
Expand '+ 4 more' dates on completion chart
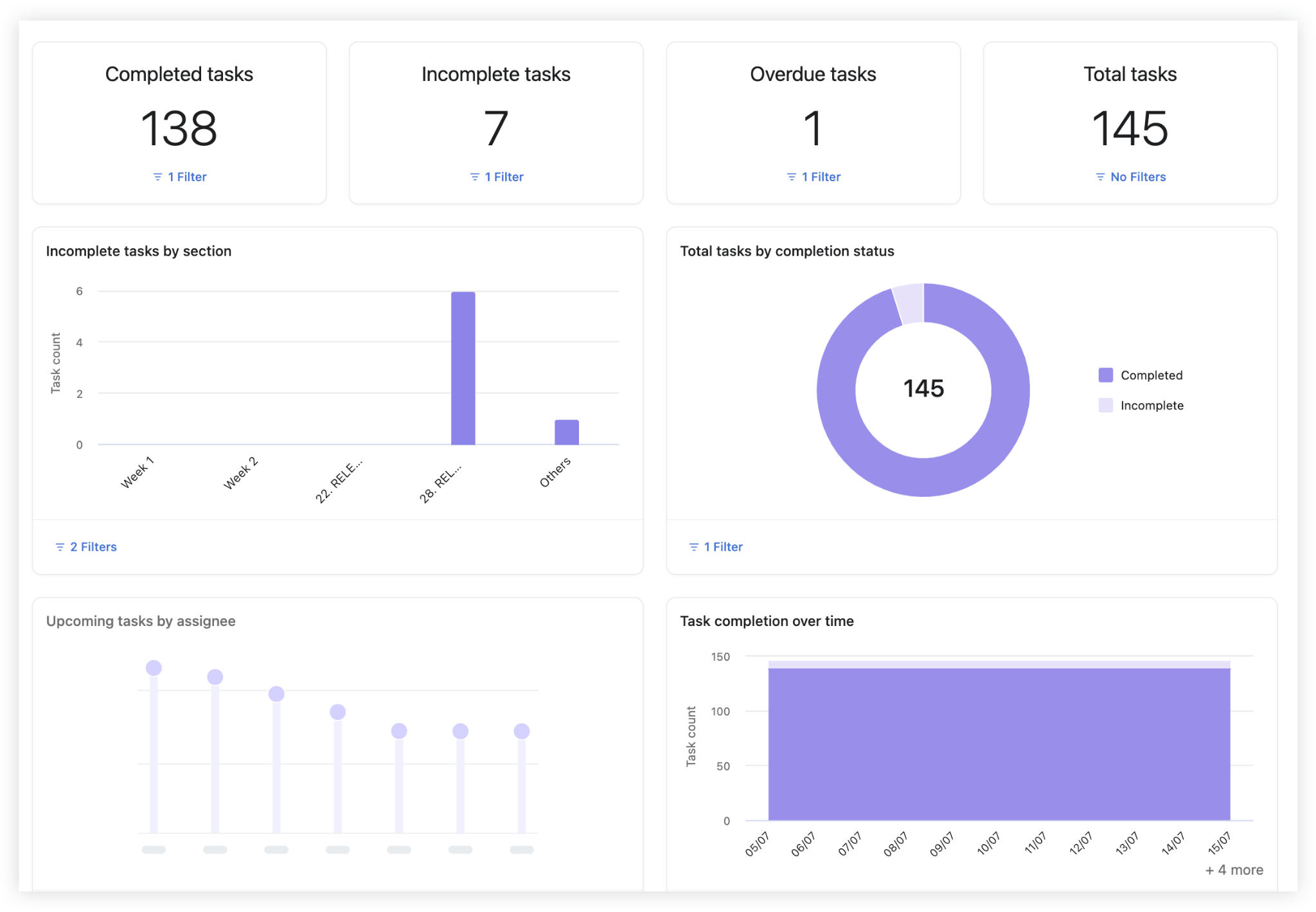(1234, 870)
